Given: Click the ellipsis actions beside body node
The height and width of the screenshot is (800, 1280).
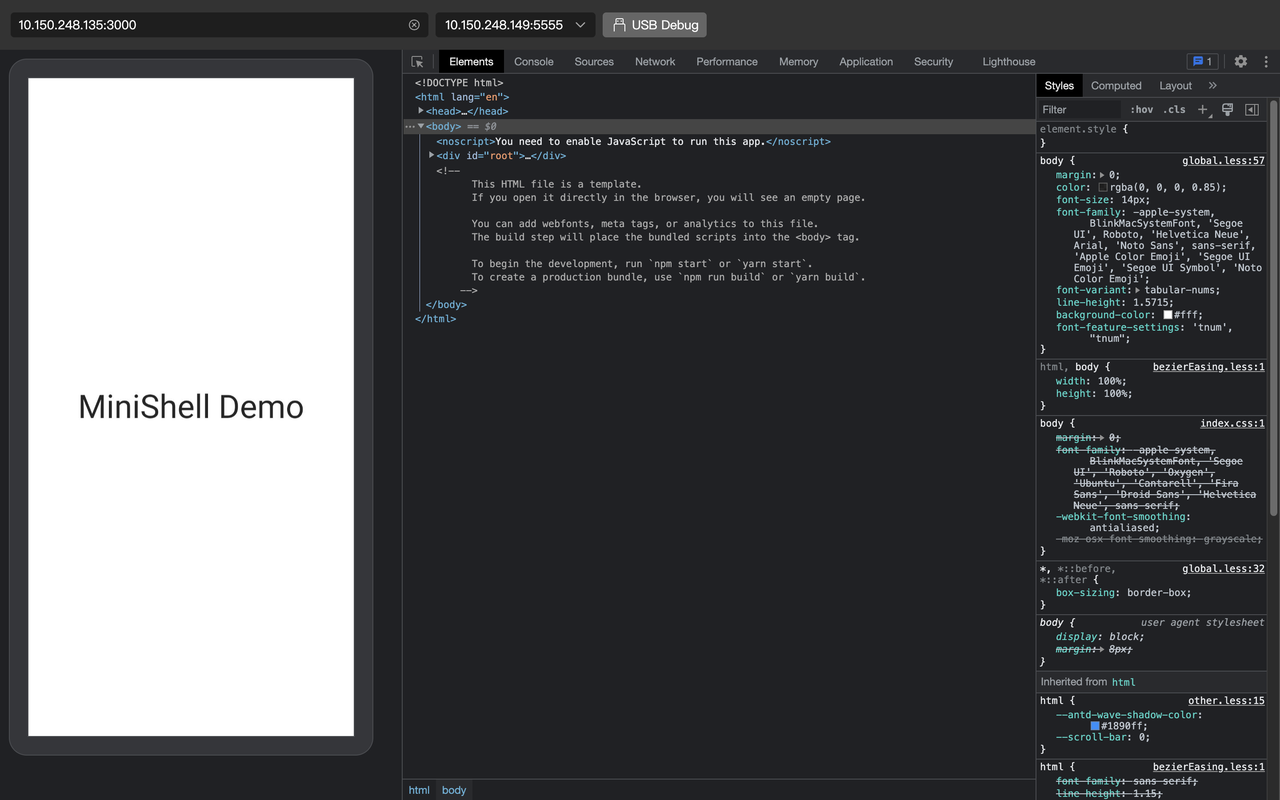Looking at the screenshot, I should point(409,127).
